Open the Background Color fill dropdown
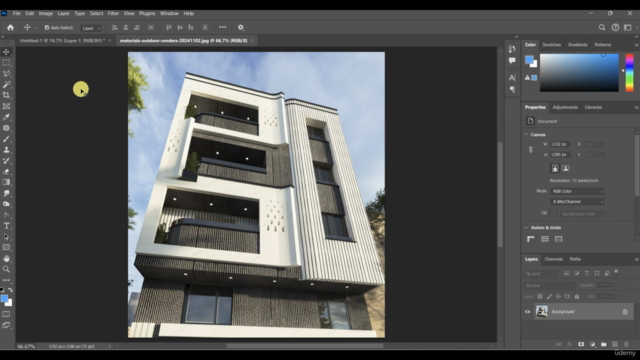The height and width of the screenshot is (360, 640). click(582, 214)
